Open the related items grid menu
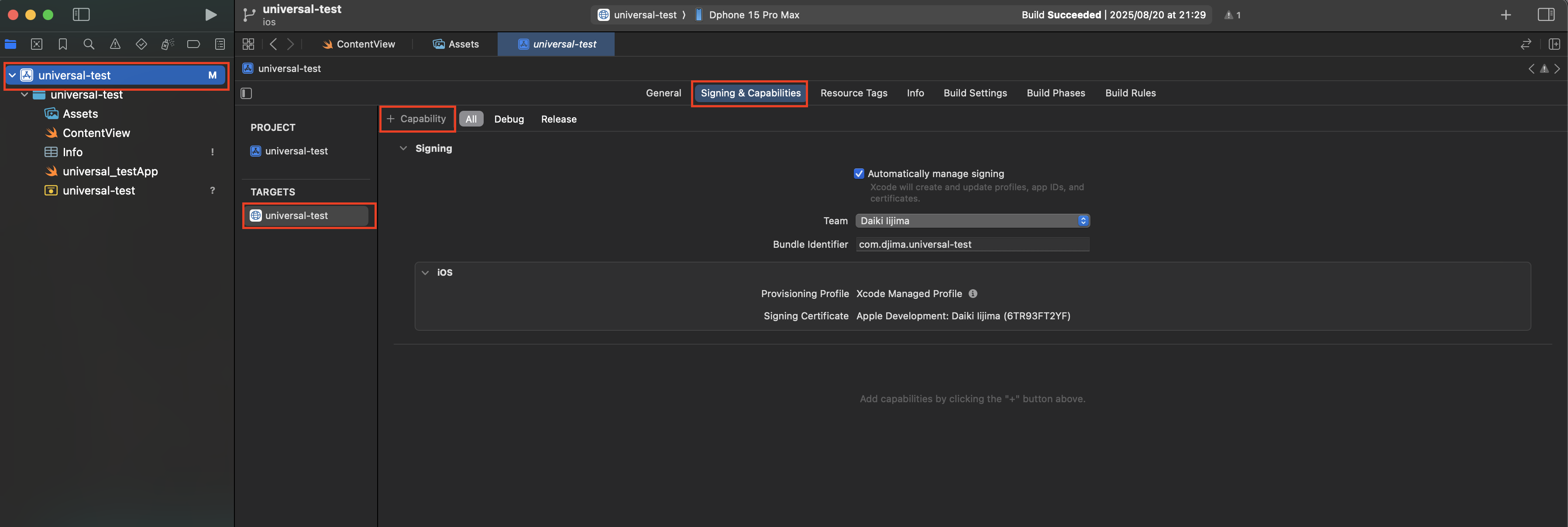This screenshot has height=527, width=1568. (248, 44)
